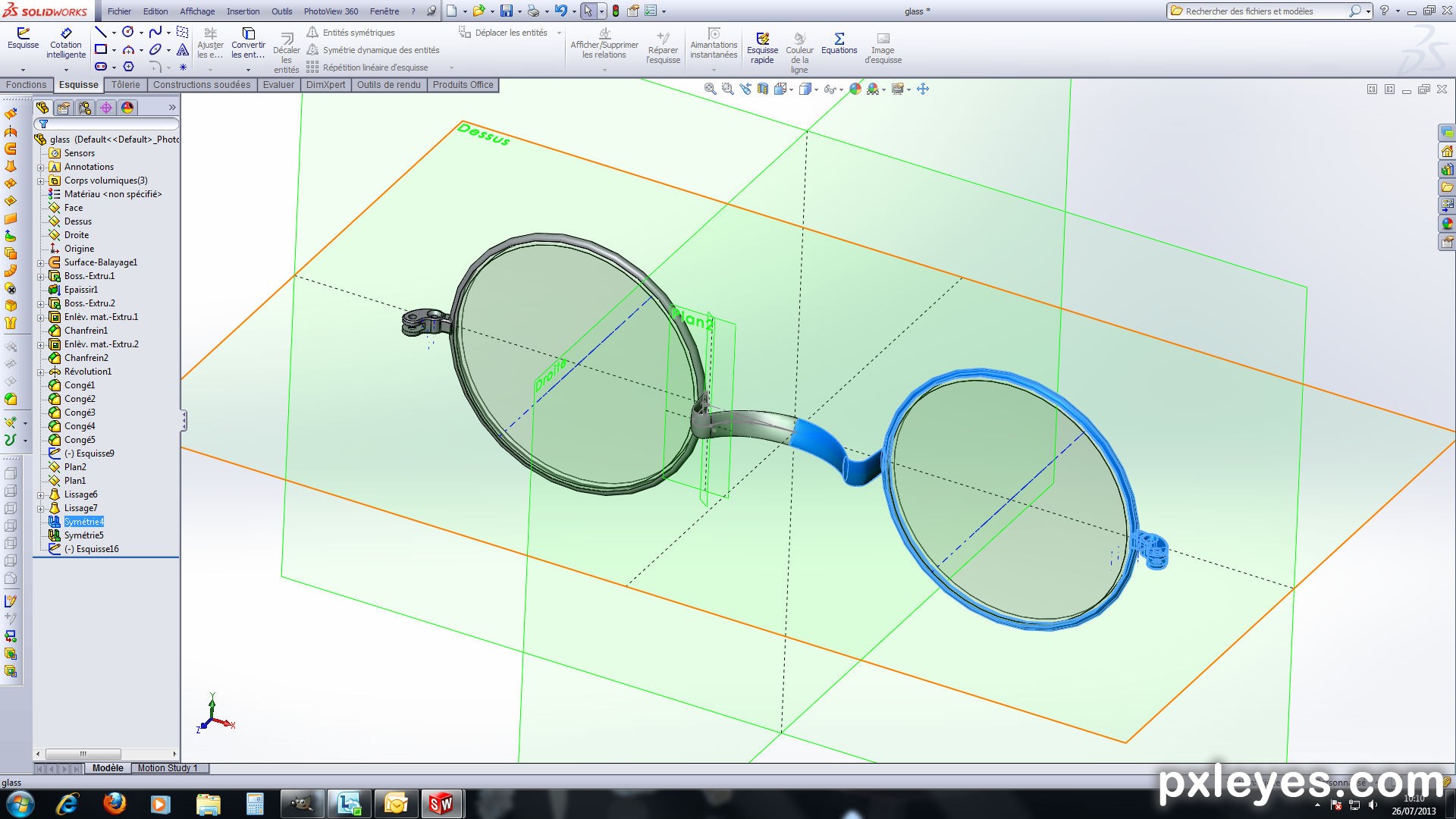The width and height of the screenshot is (1456, 819).
Task: Expand Corps volumiques(3) node
Action: pos(40,180)
